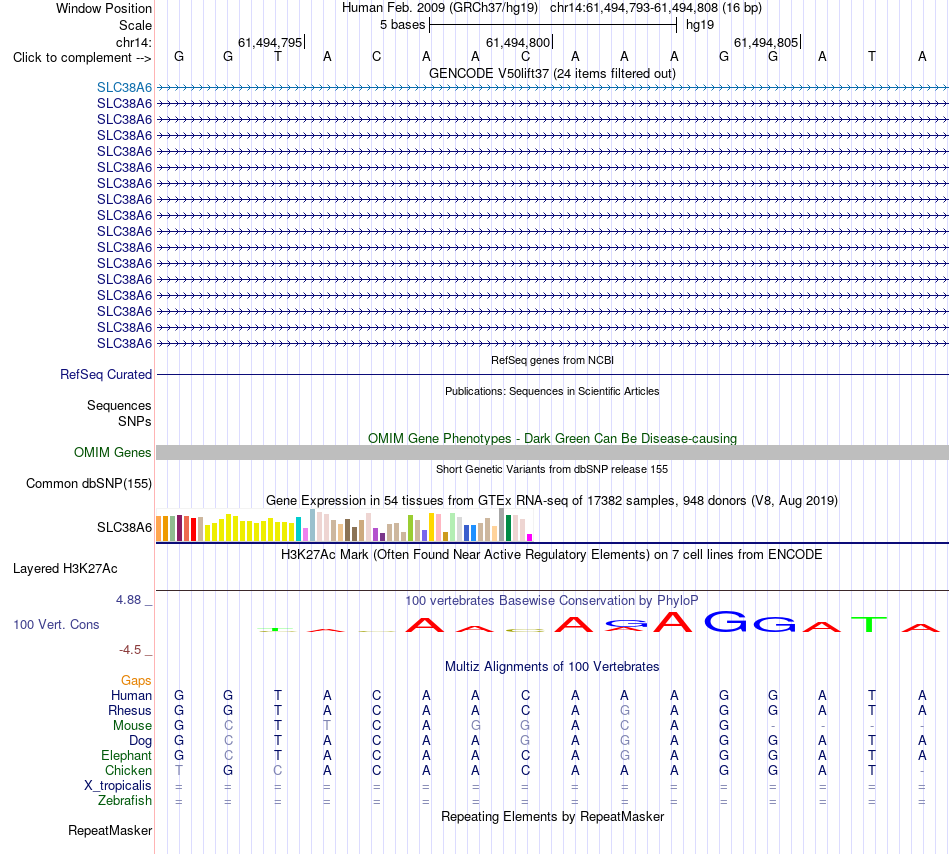The width and height of the screenshot is (950, 854).
Task: Click the 61,494,795 position marker
Action: pos(270,42)
